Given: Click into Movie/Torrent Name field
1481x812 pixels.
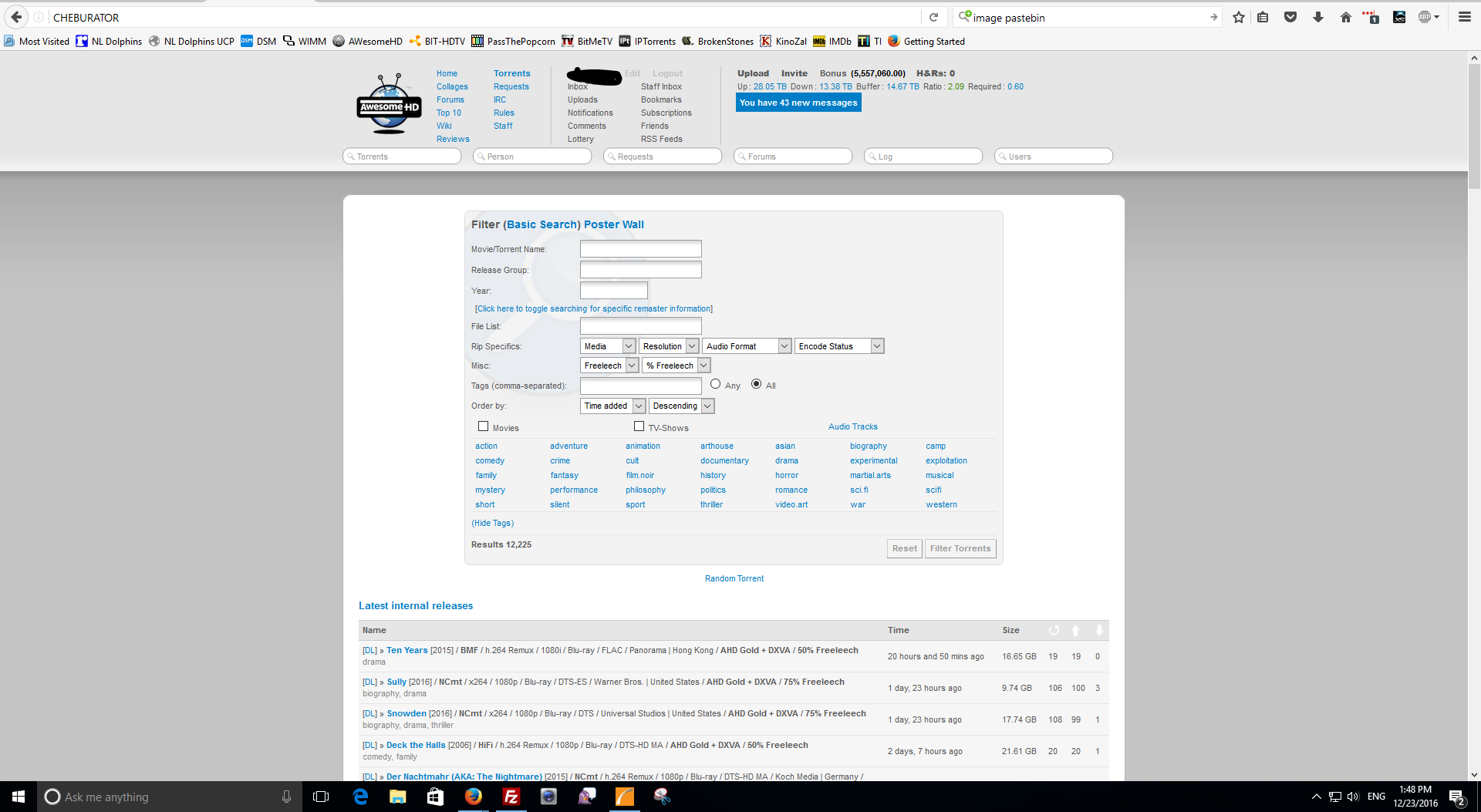Looking at the screenshot, I should click(640, 248).
